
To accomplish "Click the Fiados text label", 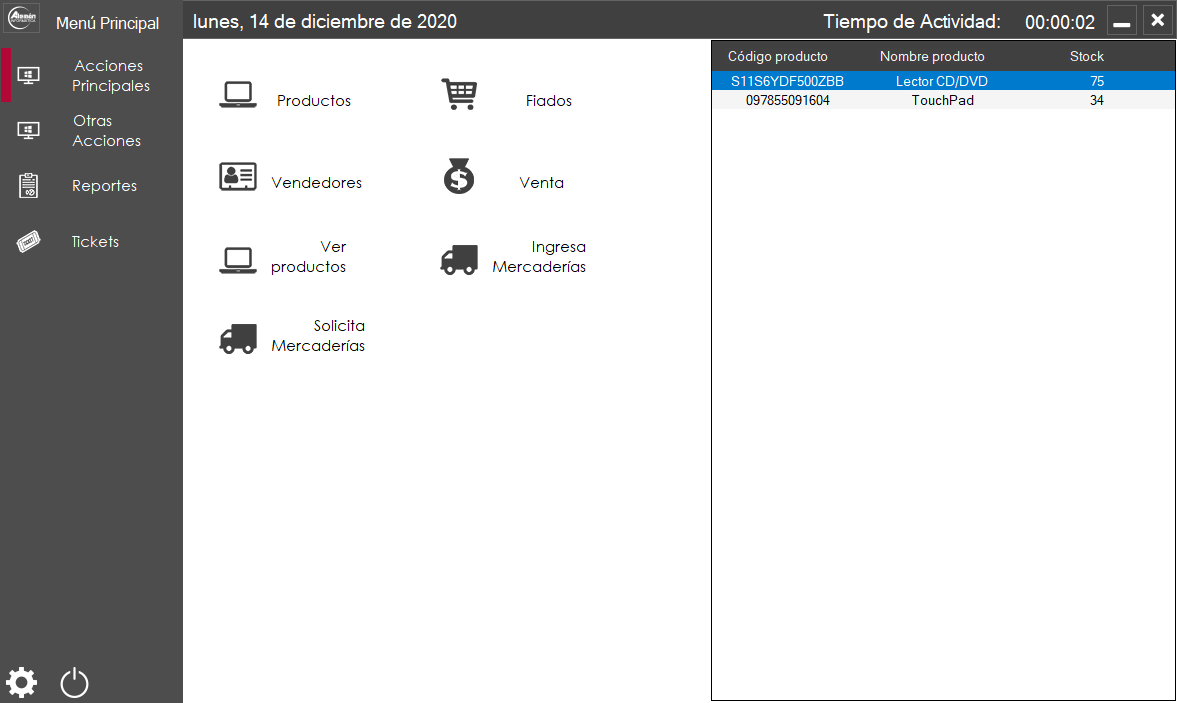I will [x=548, y=101].
